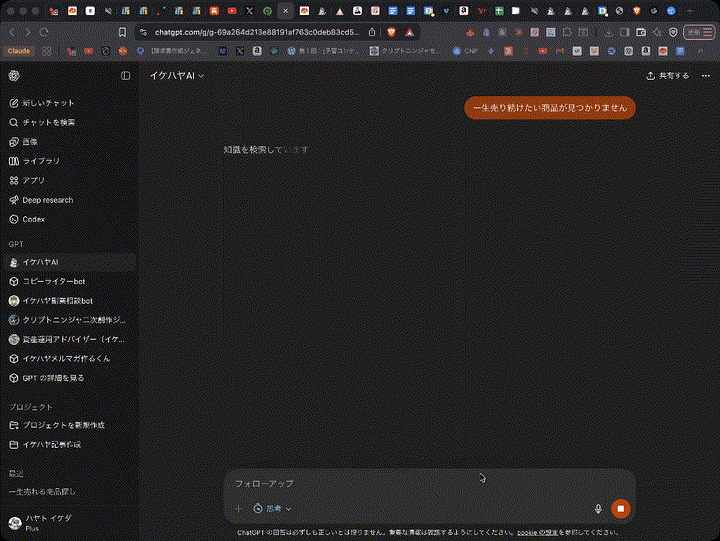Screen dimensions: 720x541
Task: Open chat search (チャットを検索)
Action: click(48, 122)
